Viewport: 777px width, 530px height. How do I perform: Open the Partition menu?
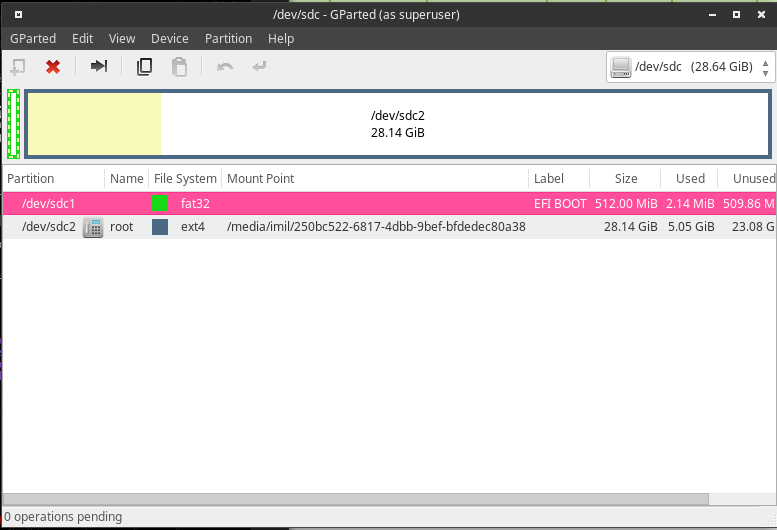coord(228,38)
